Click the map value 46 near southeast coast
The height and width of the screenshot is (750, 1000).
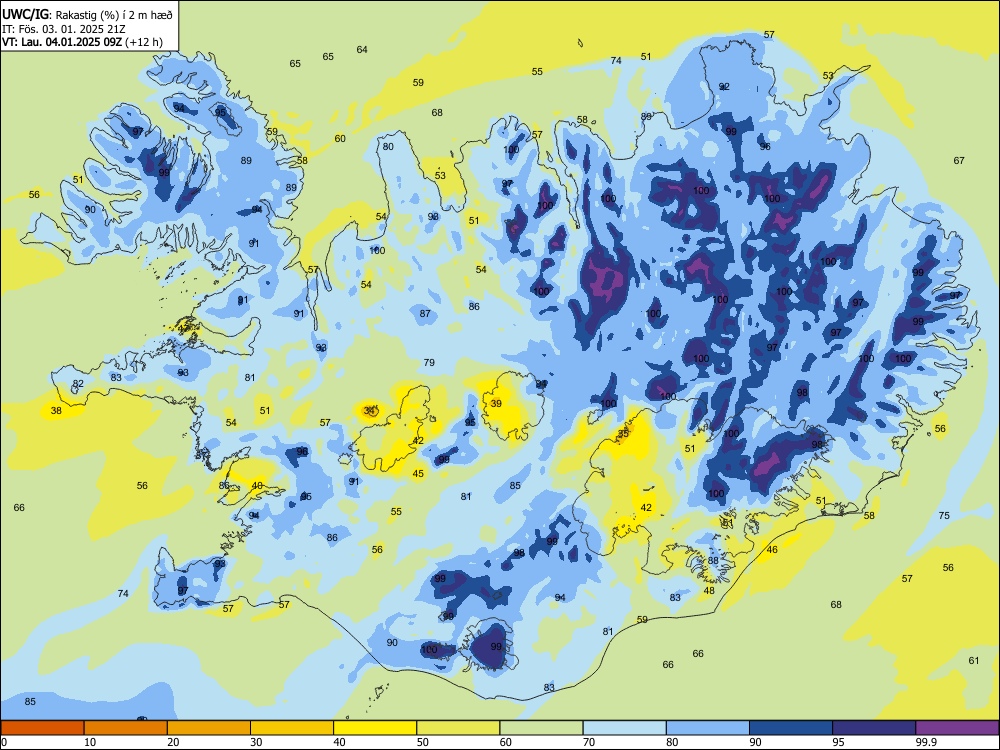[x=772, y=550]
